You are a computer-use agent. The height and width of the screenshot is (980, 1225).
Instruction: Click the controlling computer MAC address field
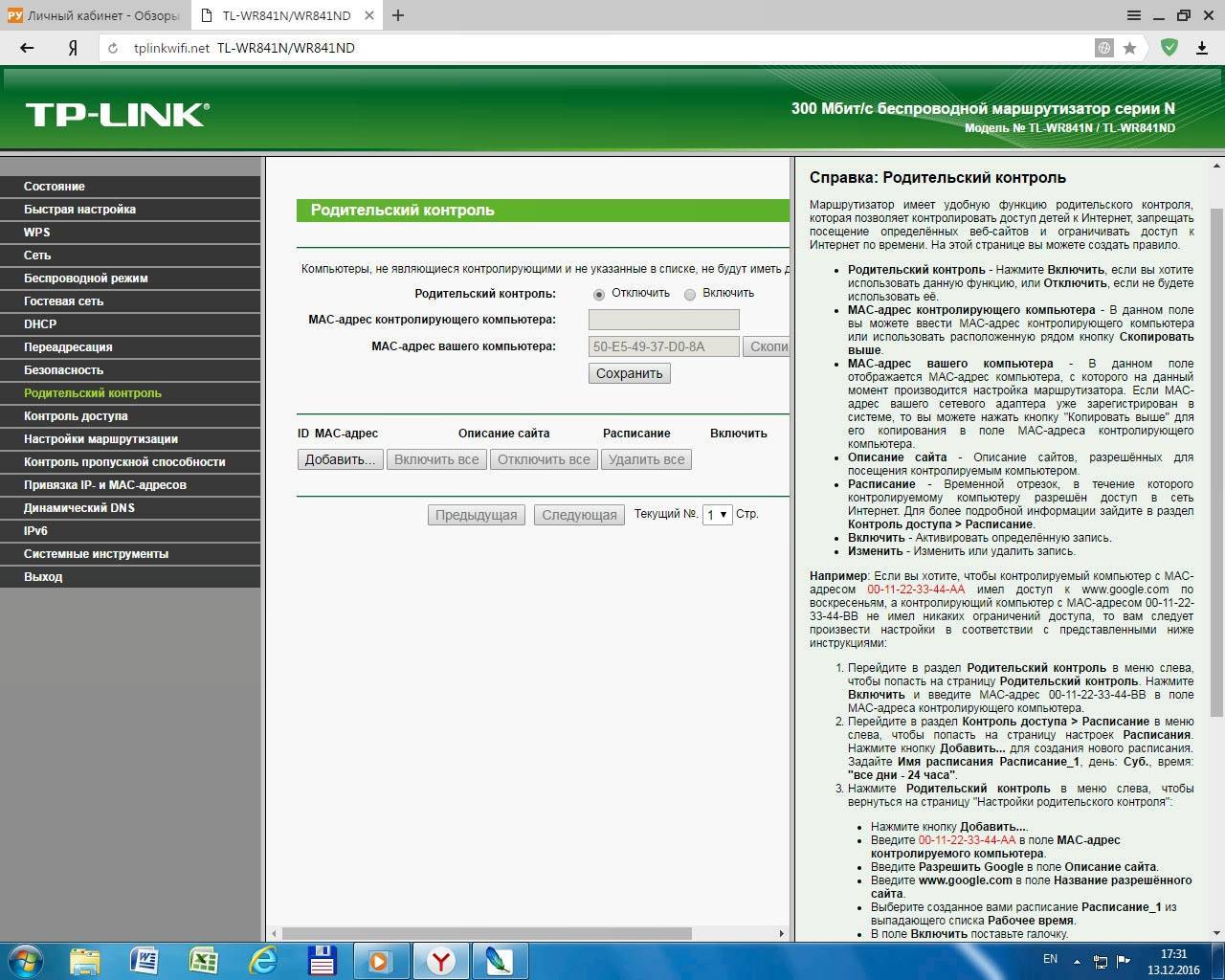(663, 320)
